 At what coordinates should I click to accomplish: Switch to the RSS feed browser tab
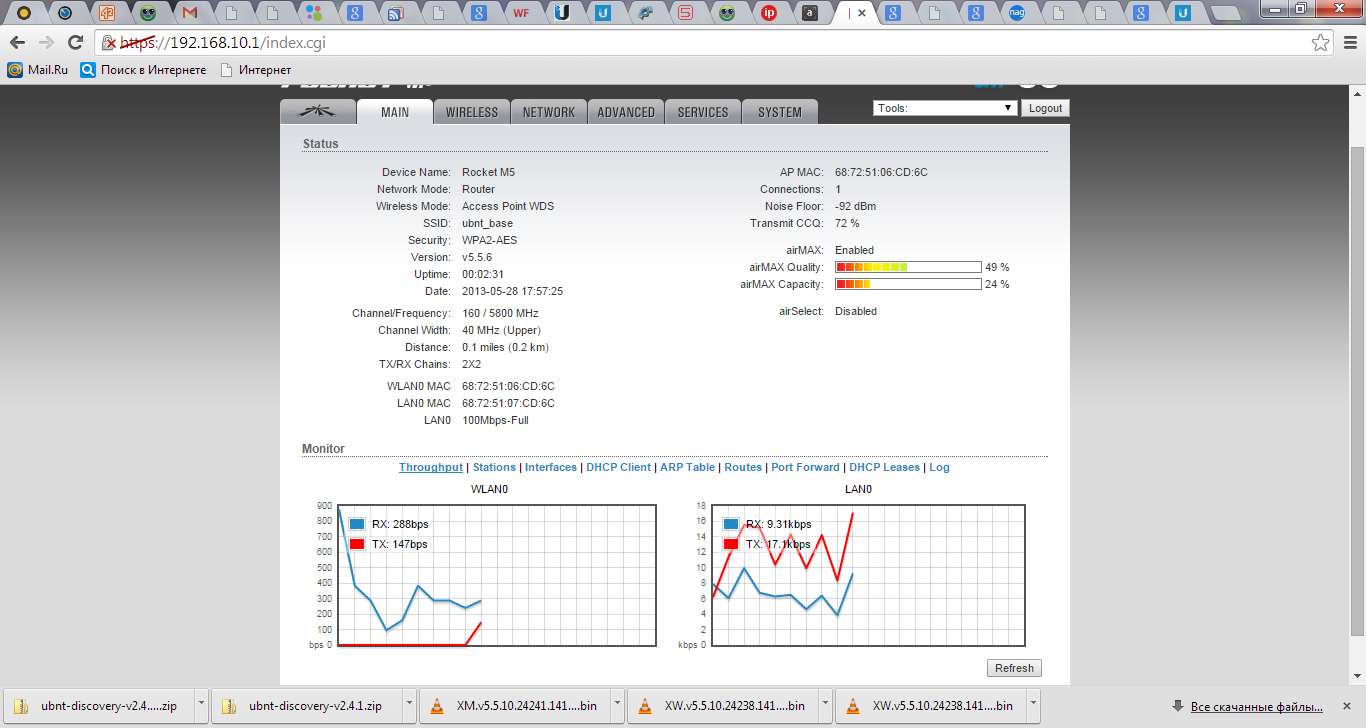396,13
